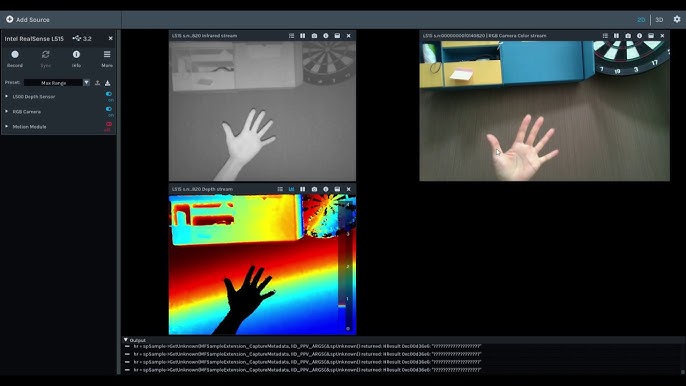Click the 'Motion Module' label

[x=29, y=127]
